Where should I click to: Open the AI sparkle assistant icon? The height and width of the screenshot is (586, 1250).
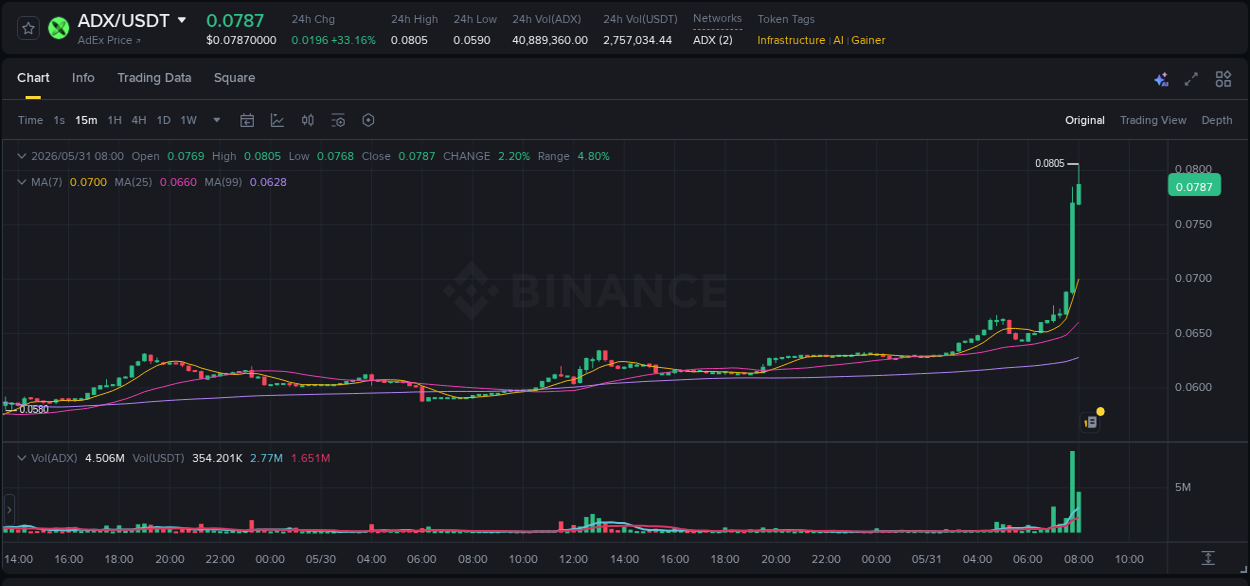point(1161,79)
